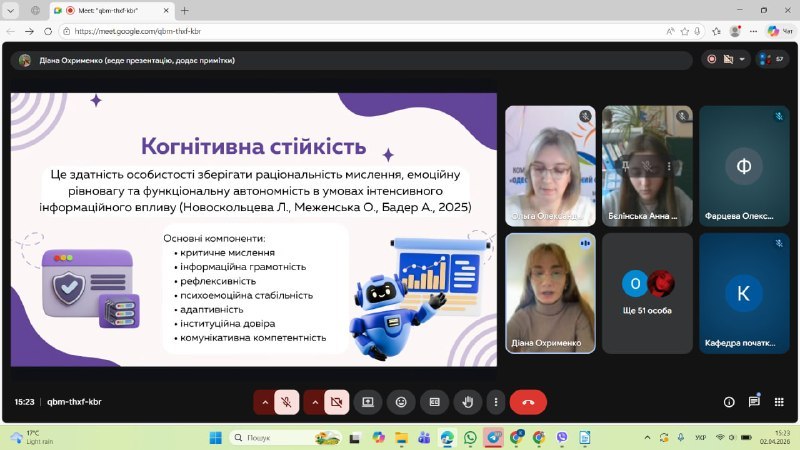Raise your hand in the meeting
Screen dimensions: 800x450
[465, 401]
